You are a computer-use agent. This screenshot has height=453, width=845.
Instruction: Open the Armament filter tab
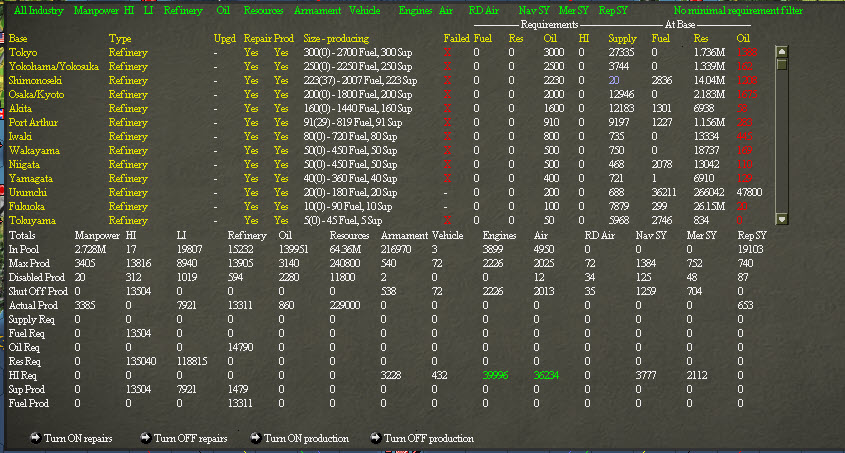(317, 11)
